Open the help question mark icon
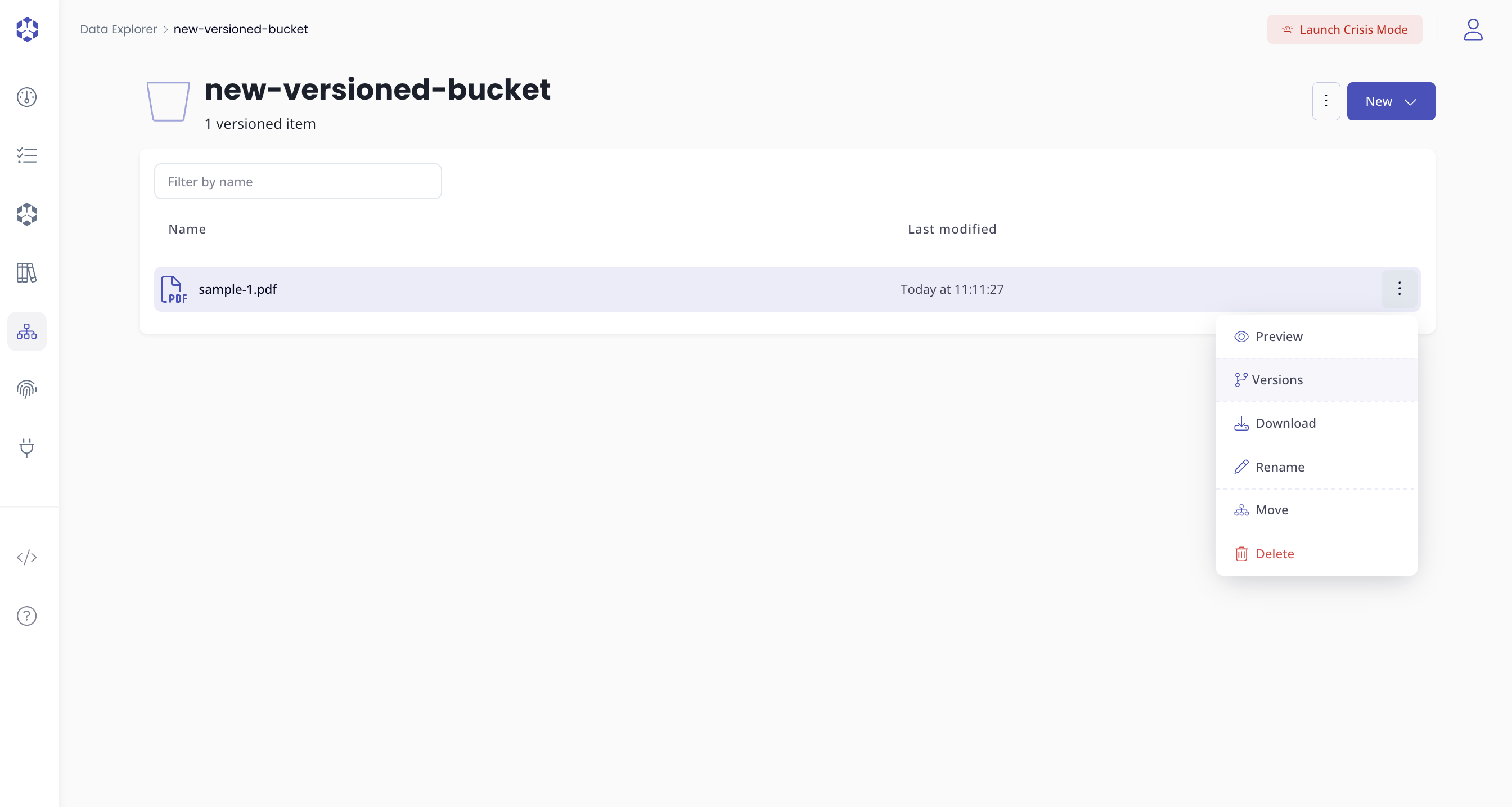Screen dimensions: 1512x807 click(26, 616)
